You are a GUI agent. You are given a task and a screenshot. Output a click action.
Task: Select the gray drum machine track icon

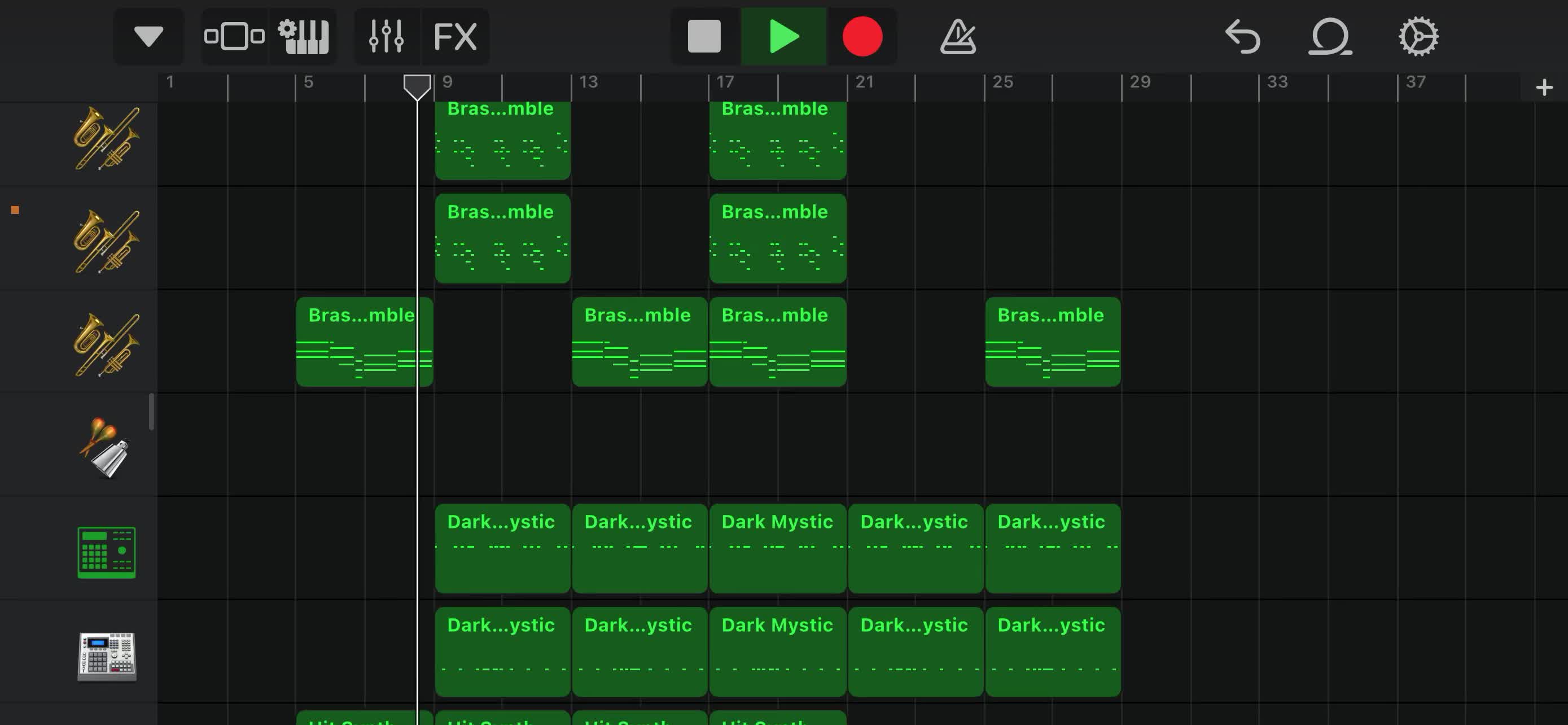[x=107, y=656]
